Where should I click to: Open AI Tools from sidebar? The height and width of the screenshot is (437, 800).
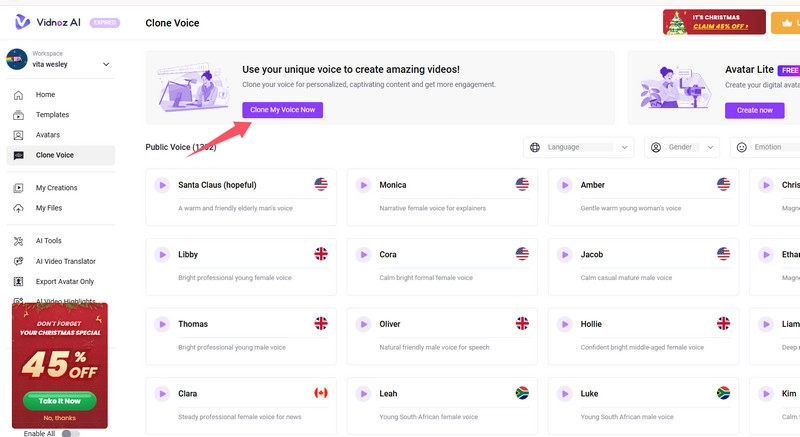point(48,241)
